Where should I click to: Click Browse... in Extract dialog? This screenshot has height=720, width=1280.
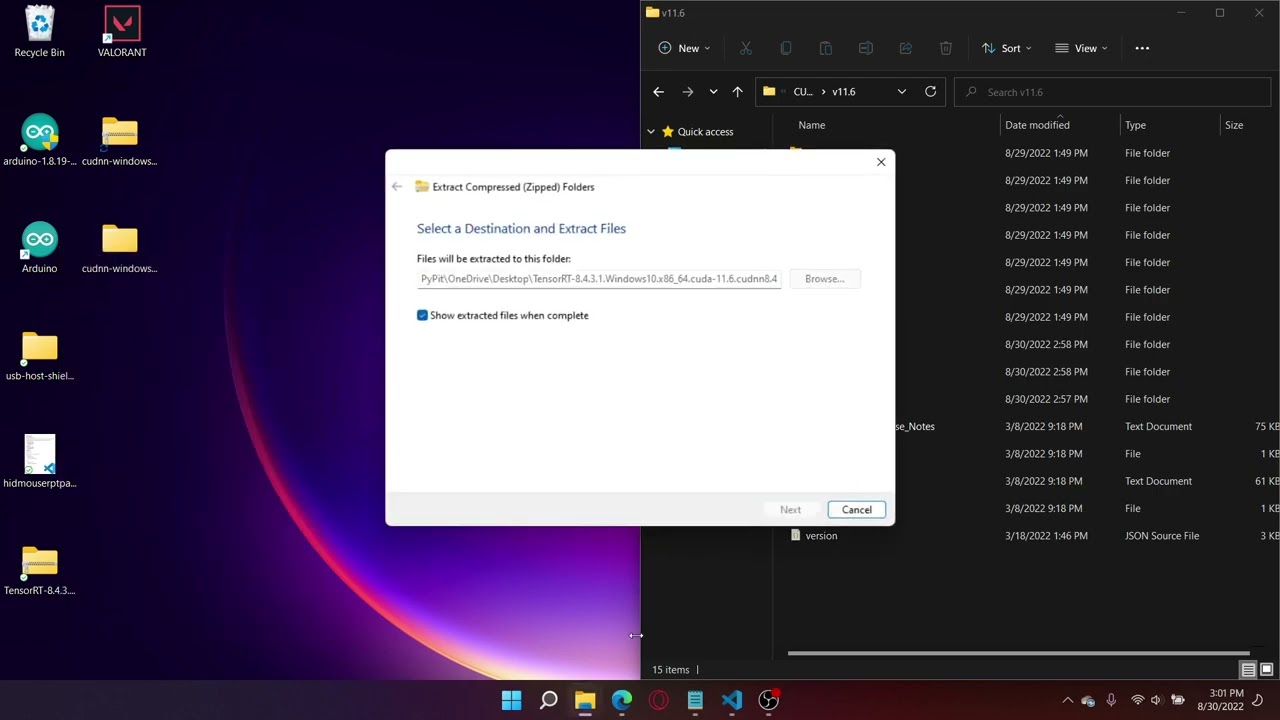click(825, 279)
